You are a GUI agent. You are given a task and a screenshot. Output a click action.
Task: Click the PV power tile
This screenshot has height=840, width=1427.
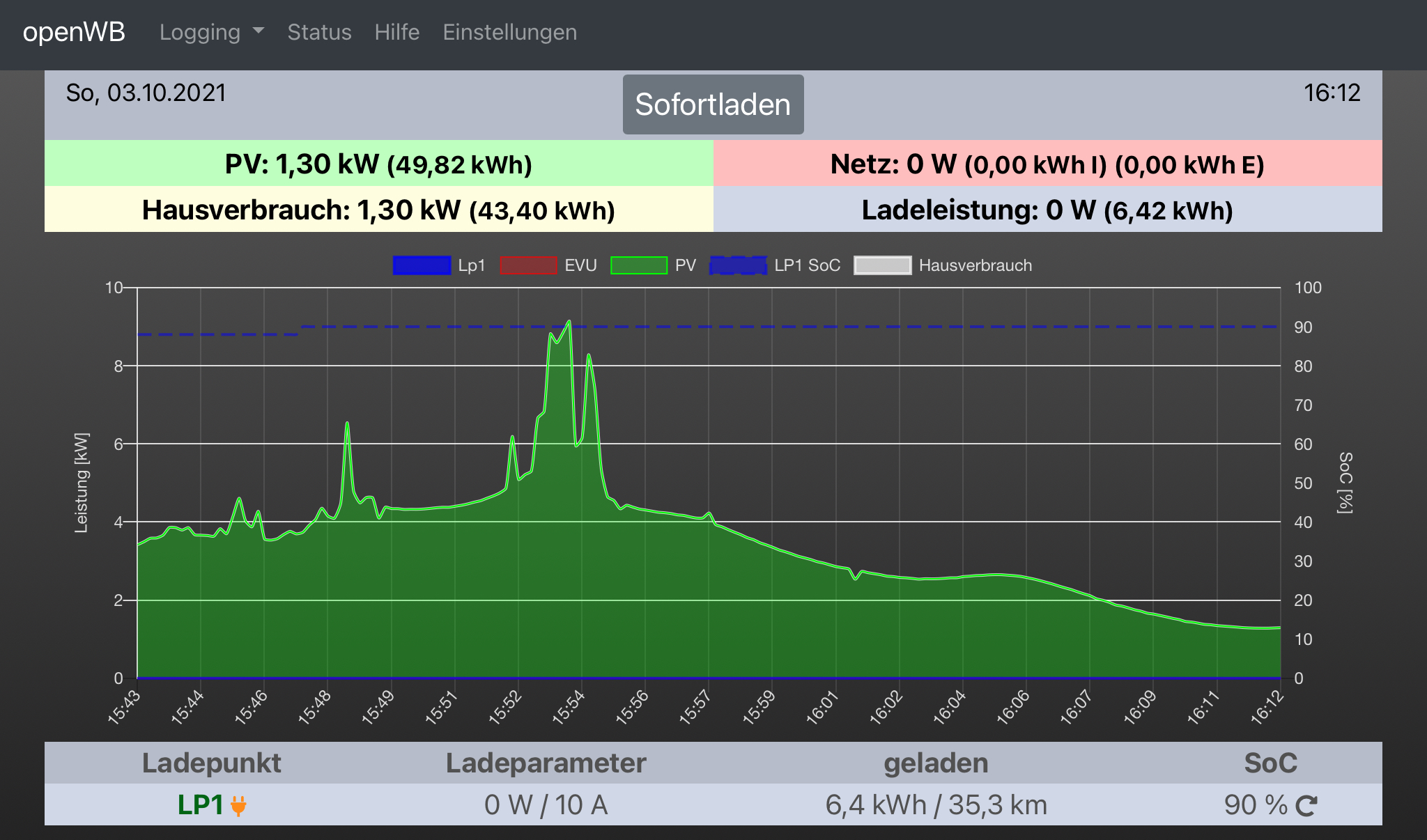378,164
